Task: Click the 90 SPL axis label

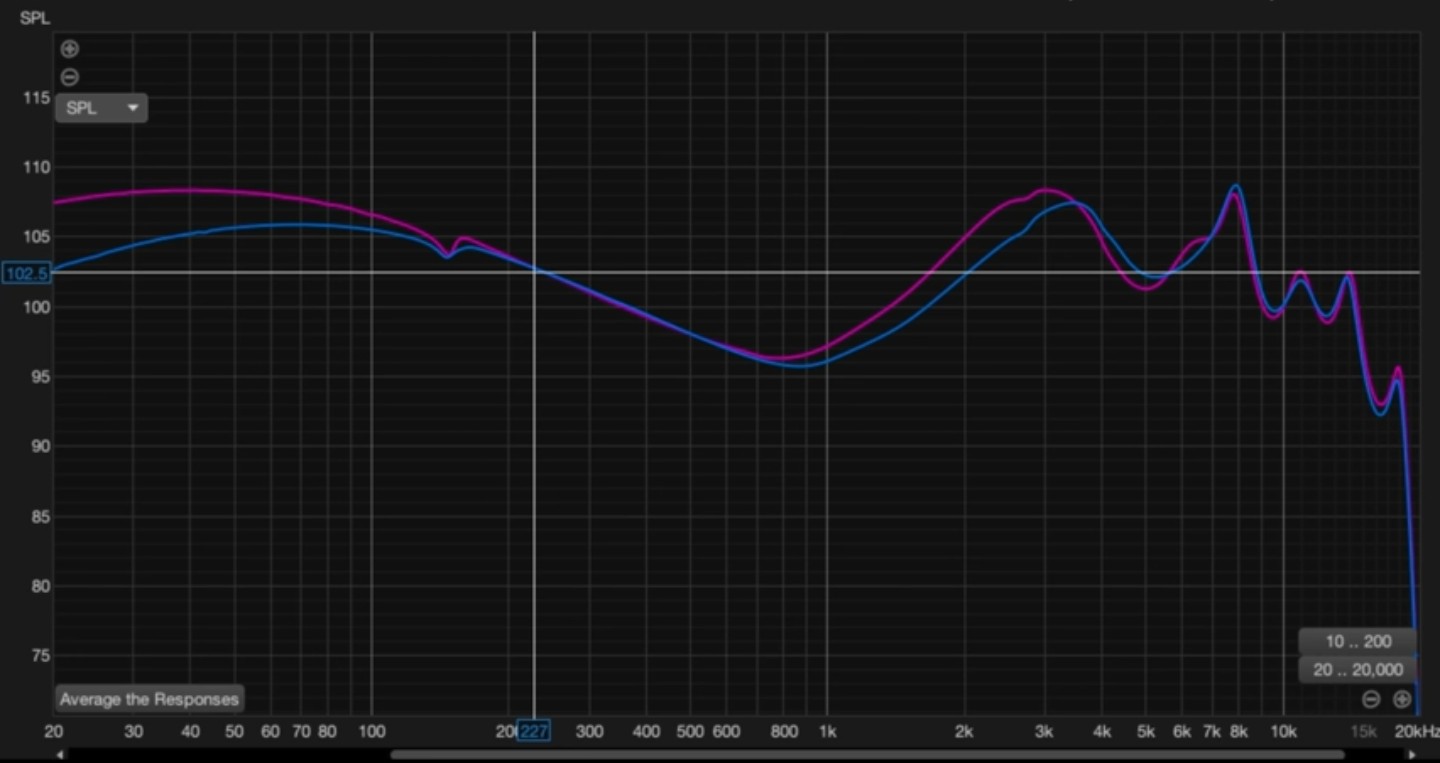Action: tap(40, 446)
